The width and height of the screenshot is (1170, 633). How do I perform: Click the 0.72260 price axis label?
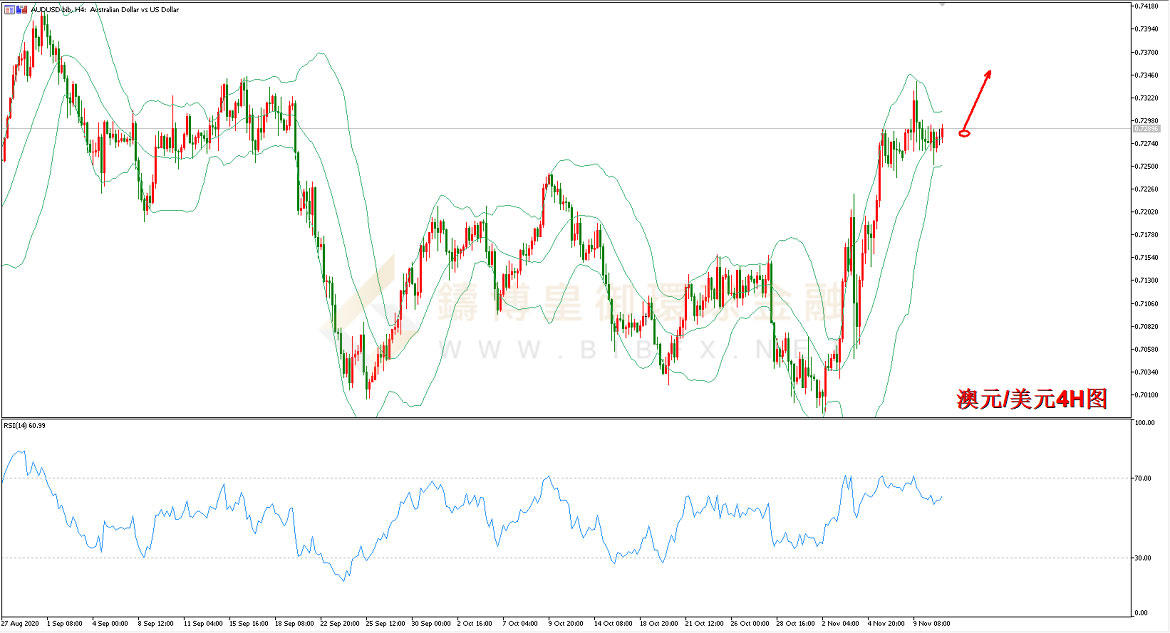tap(1147, 189)
